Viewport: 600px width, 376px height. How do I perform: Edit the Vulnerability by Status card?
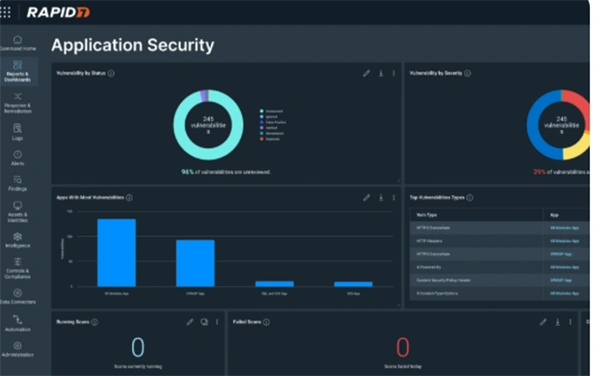(x=366, y=73)
